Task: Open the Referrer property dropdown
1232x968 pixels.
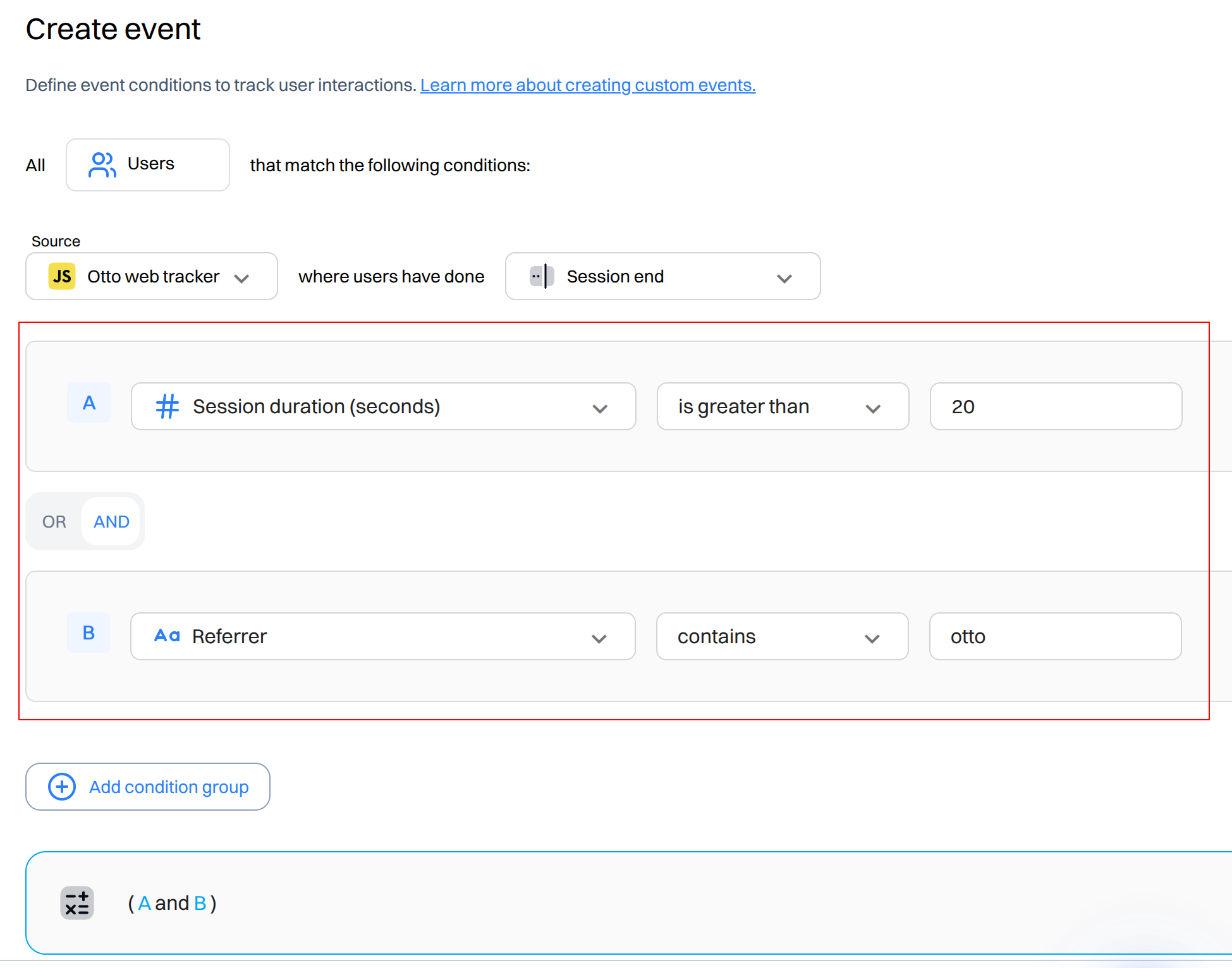Action: 383,636
